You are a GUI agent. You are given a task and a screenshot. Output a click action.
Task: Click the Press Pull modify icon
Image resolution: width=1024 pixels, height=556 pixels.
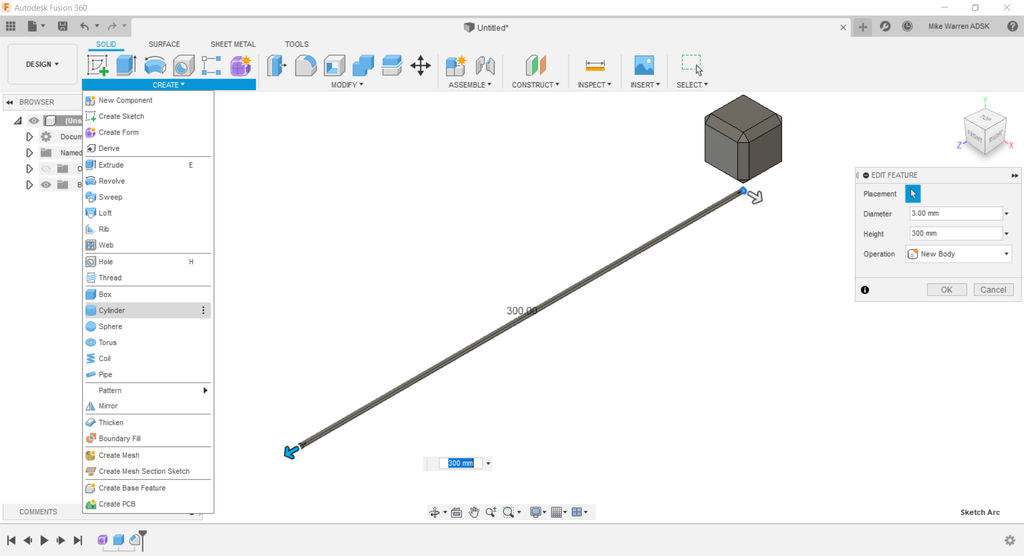click(277, 65)
